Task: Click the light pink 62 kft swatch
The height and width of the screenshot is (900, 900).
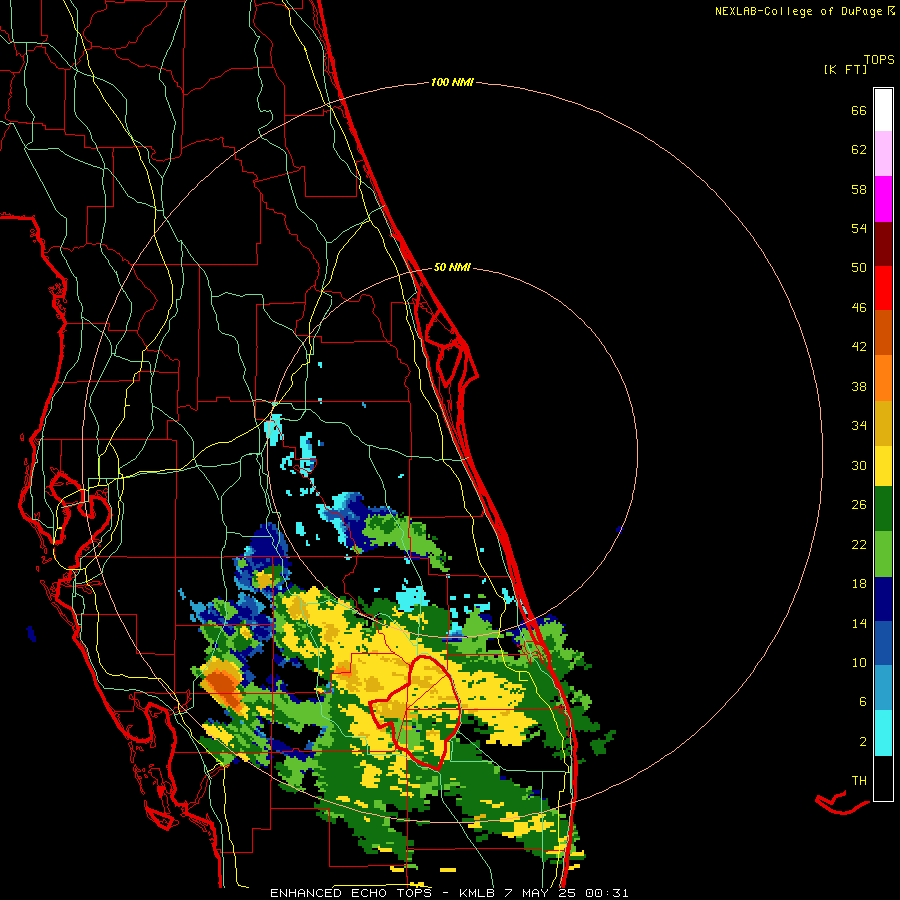Action: click(883, 153)
